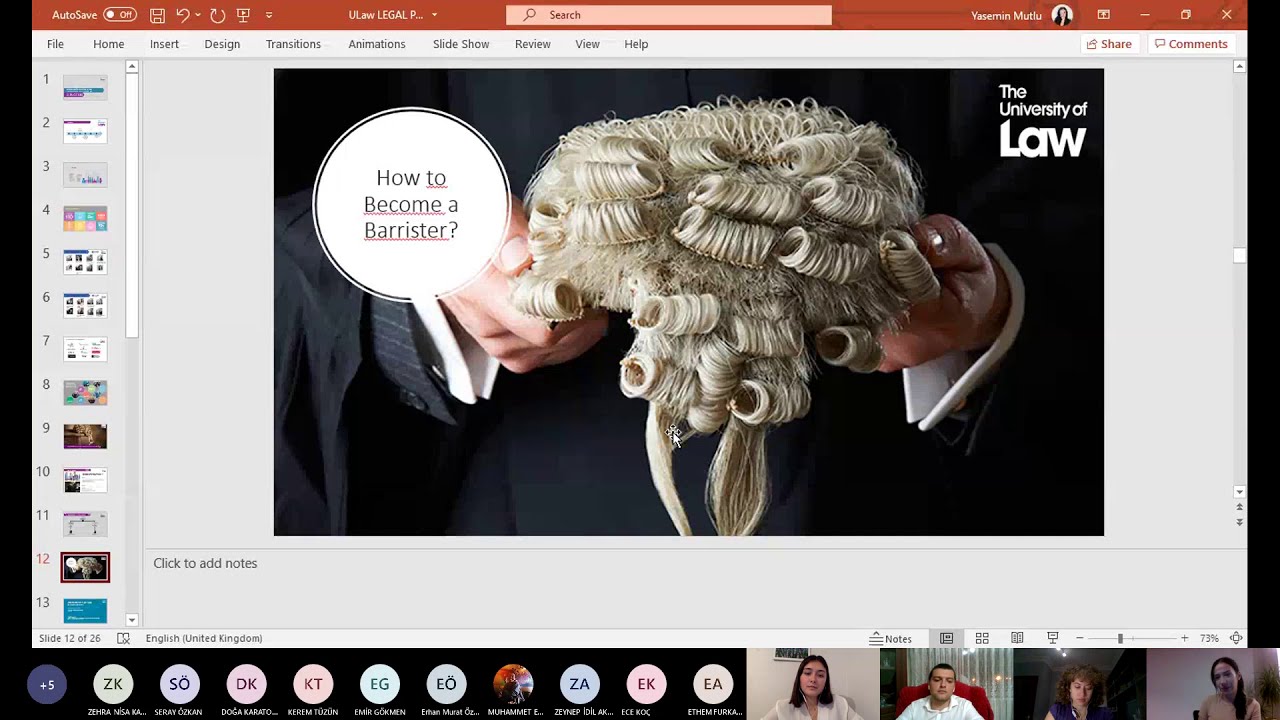This screenshot has height=720, width=1280.
Task: Go to next slide double-arrow button
Action: coord(1240,522)
